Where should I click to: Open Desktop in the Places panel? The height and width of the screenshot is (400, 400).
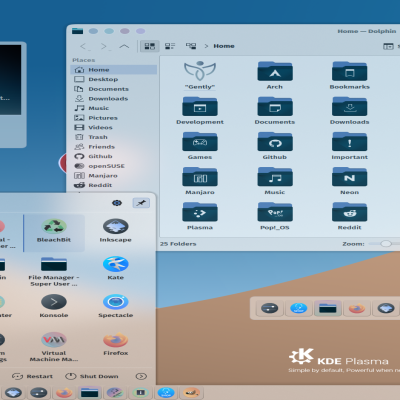(x=114, y=79)
